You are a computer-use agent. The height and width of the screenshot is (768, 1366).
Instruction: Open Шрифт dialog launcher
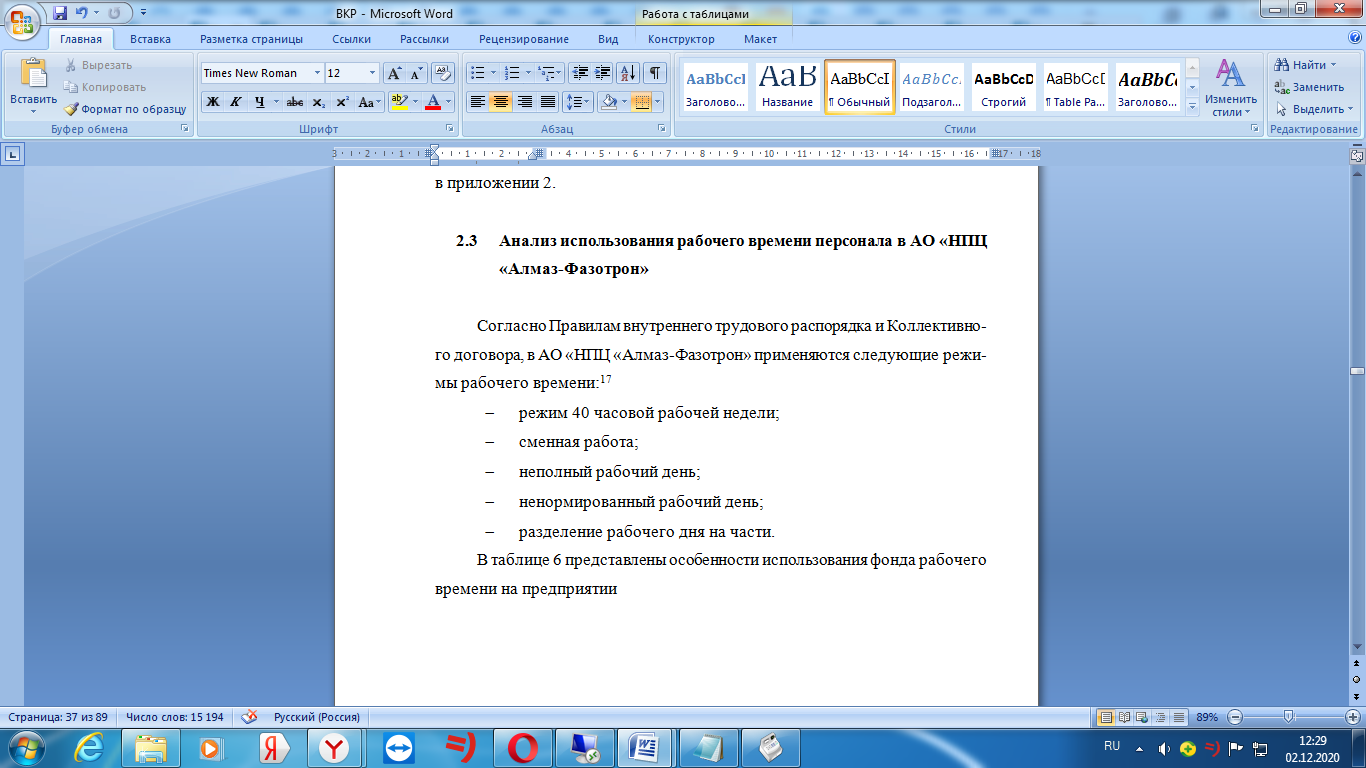tap(450, 129)
